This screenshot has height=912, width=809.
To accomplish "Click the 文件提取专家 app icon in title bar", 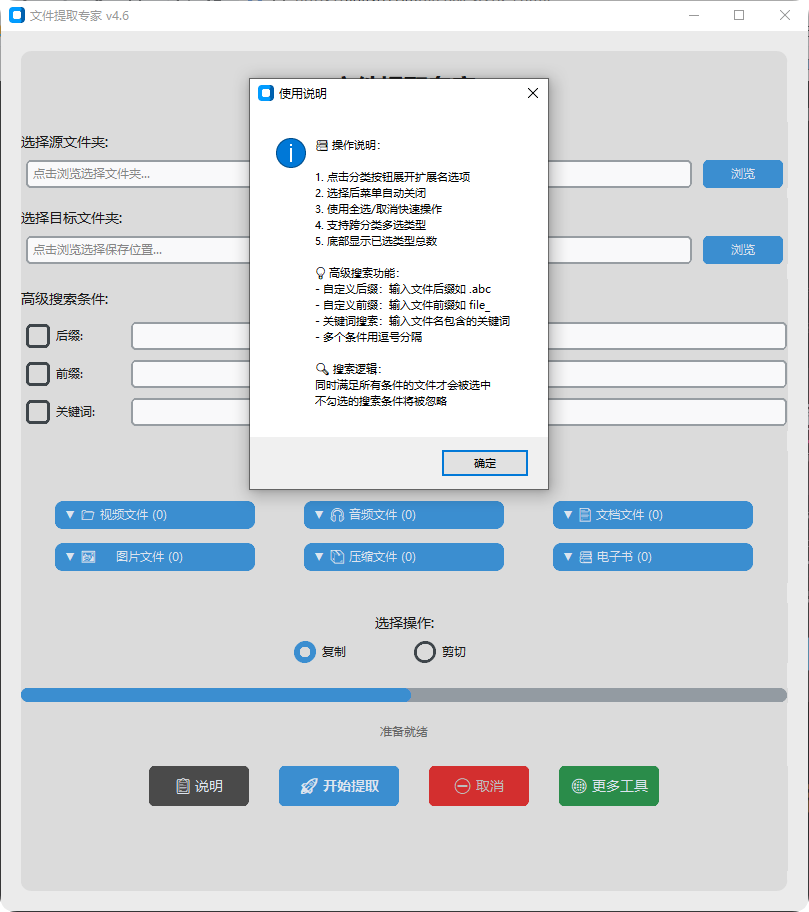I will click(x=17, y=15).
